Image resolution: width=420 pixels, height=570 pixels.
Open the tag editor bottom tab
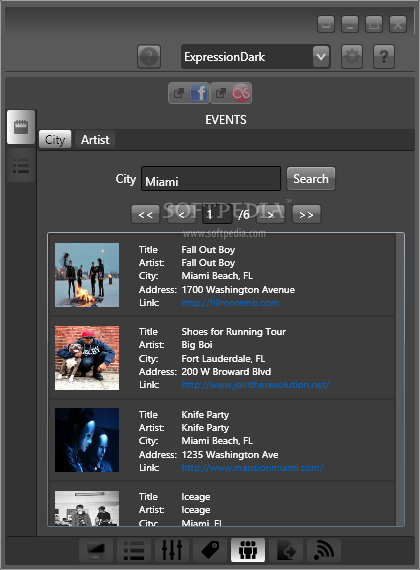(210, 550)
